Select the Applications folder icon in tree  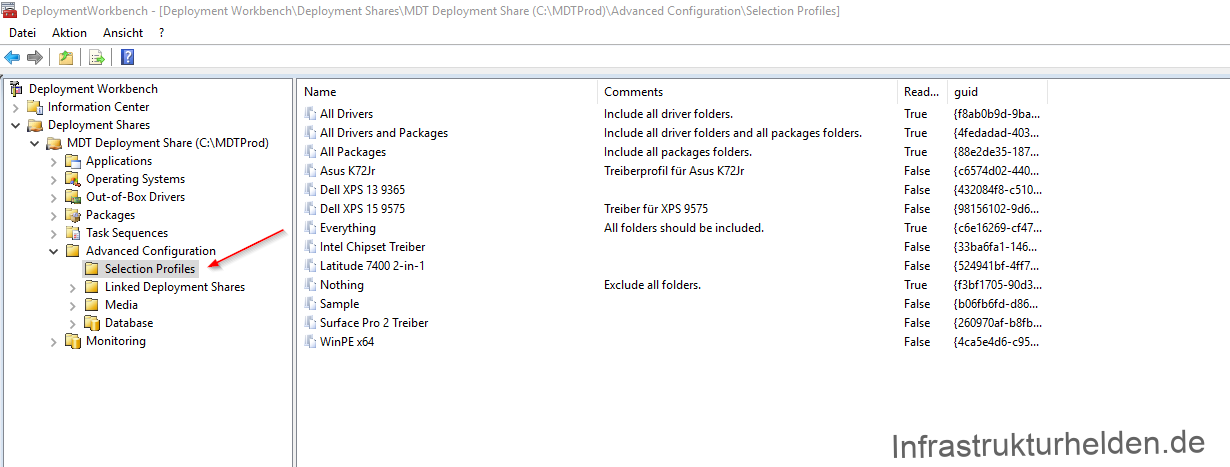(73, 161)
